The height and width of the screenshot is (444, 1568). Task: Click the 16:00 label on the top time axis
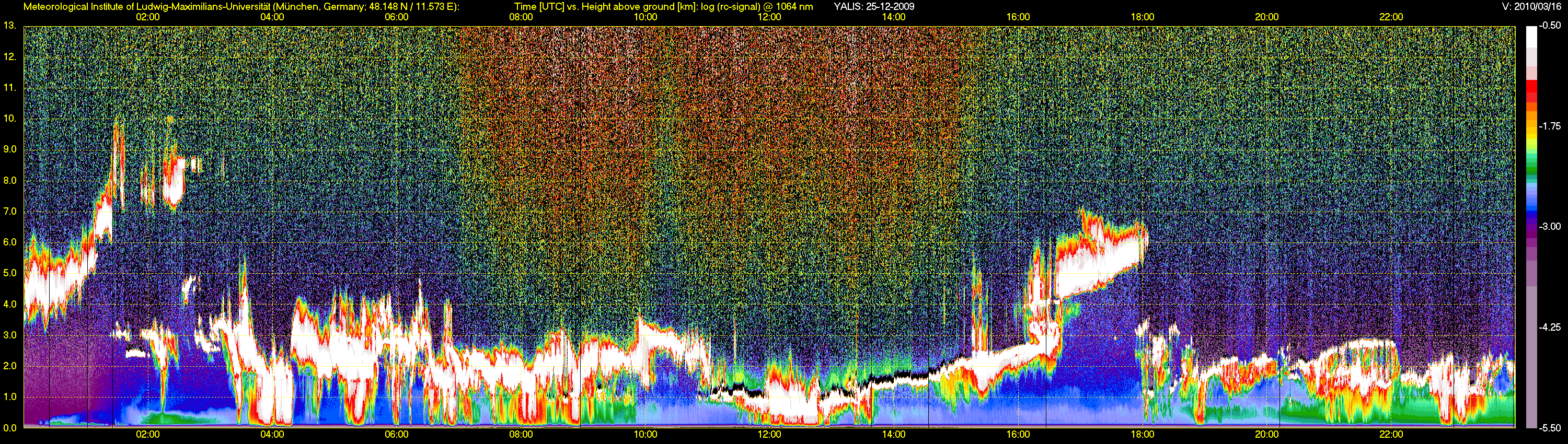point(1018,17)
